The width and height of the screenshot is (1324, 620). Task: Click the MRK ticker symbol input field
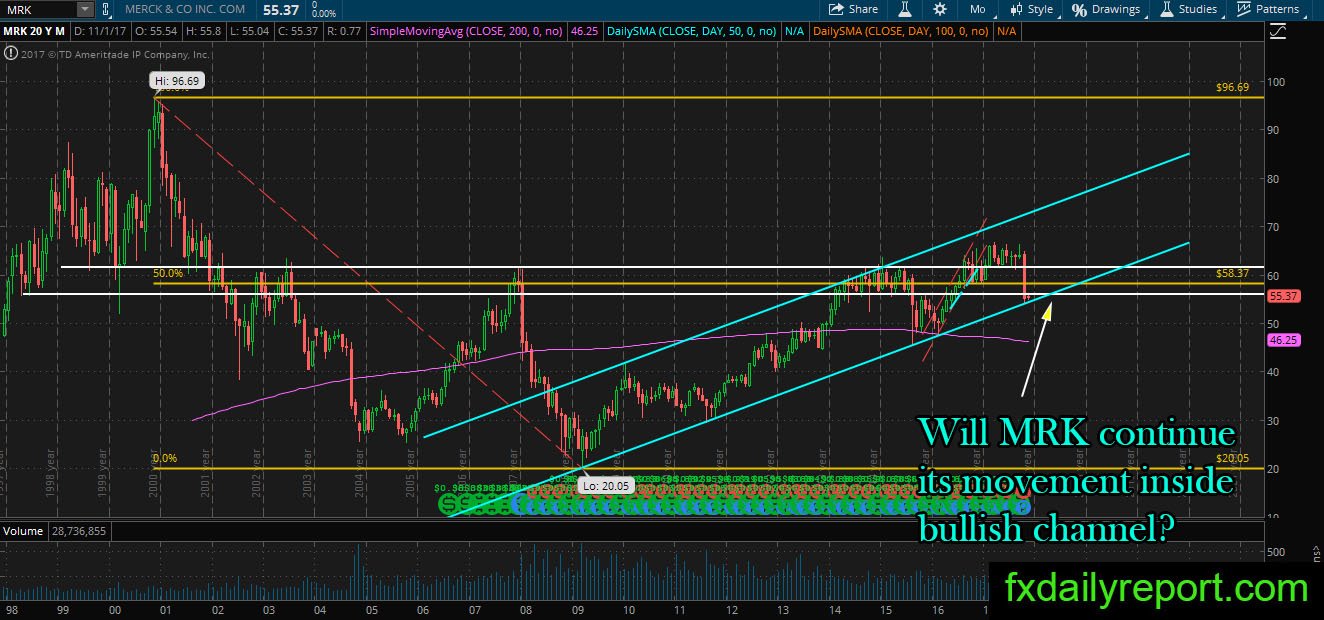click(39, 10)
